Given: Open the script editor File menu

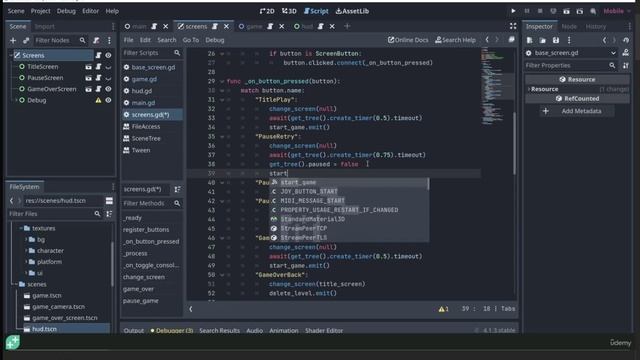Looking at the screenshot, I should click(x=129, y=40).
